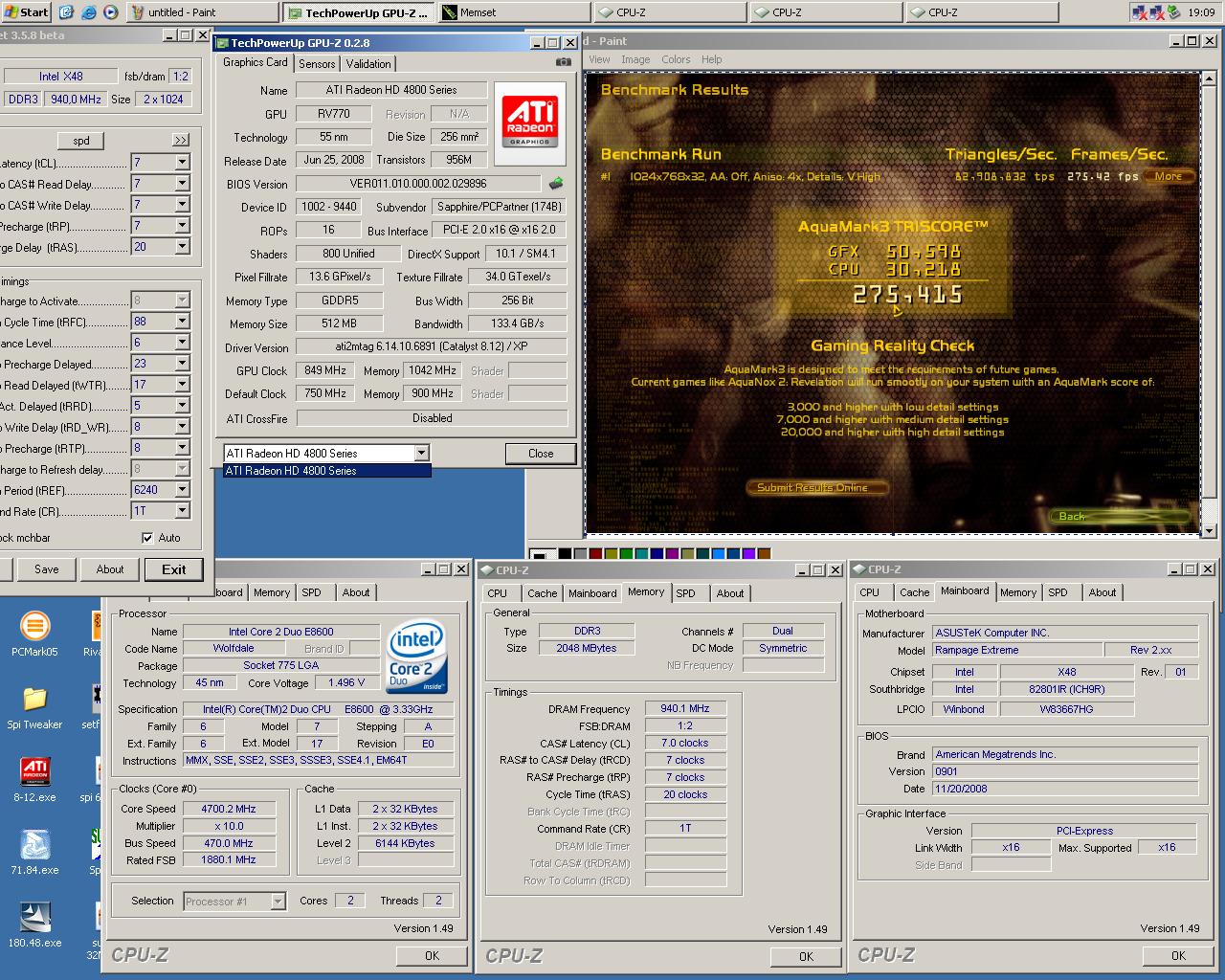
Task: Switch to untitled - Paint taskbar button
Action: point(202,12)
